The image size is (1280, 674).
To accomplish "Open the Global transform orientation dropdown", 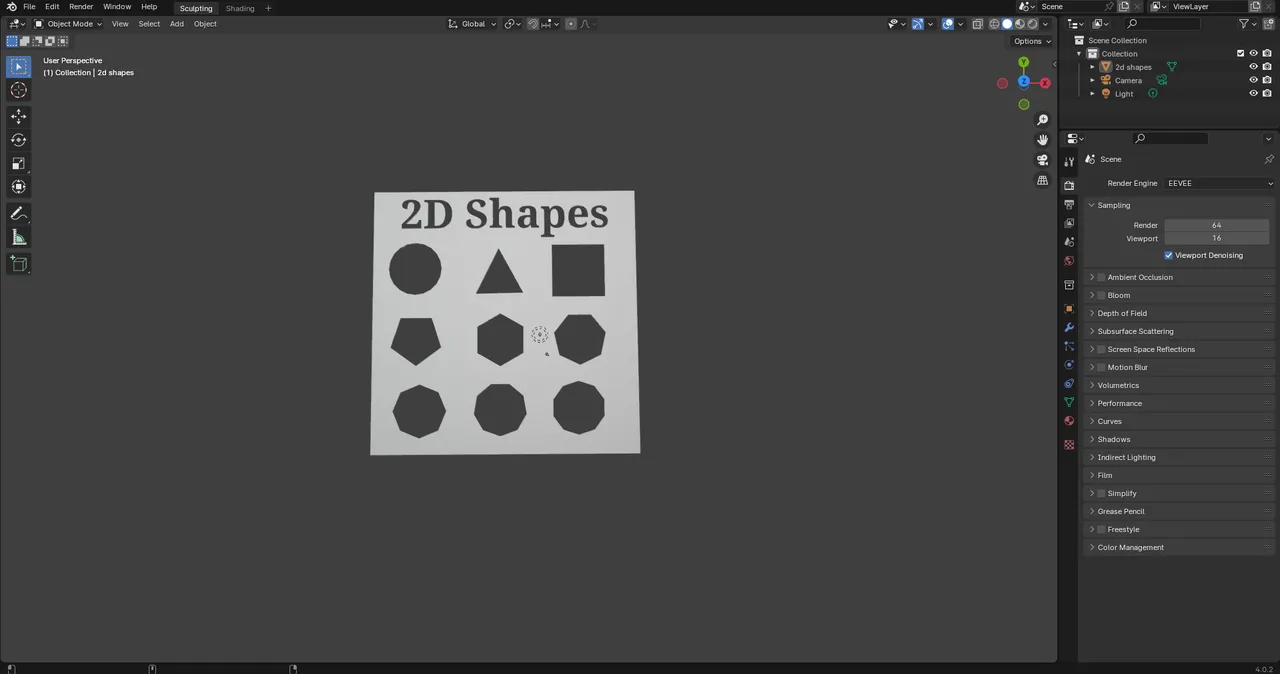I will (x=474, y=24).
